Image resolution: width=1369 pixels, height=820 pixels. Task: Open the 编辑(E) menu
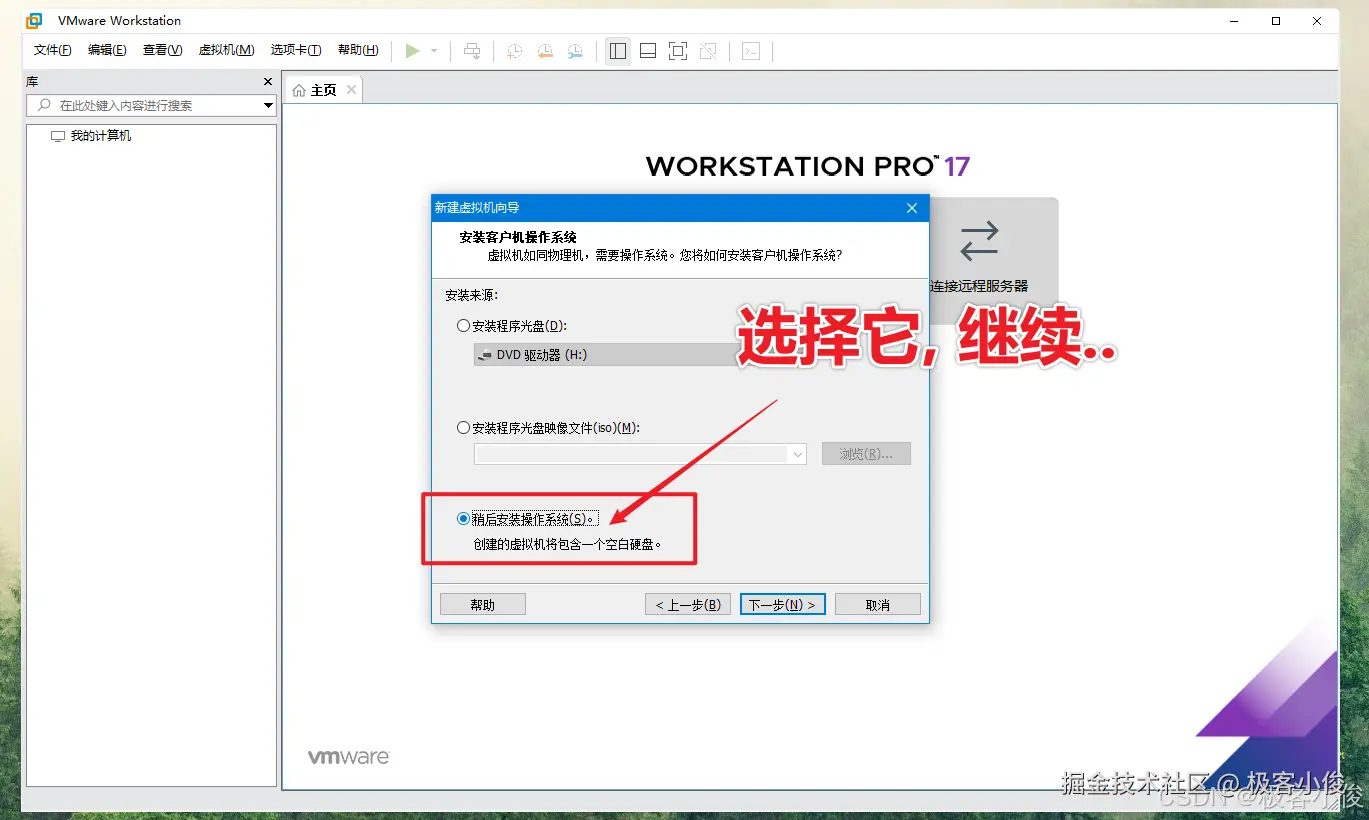tap(107, 50)
